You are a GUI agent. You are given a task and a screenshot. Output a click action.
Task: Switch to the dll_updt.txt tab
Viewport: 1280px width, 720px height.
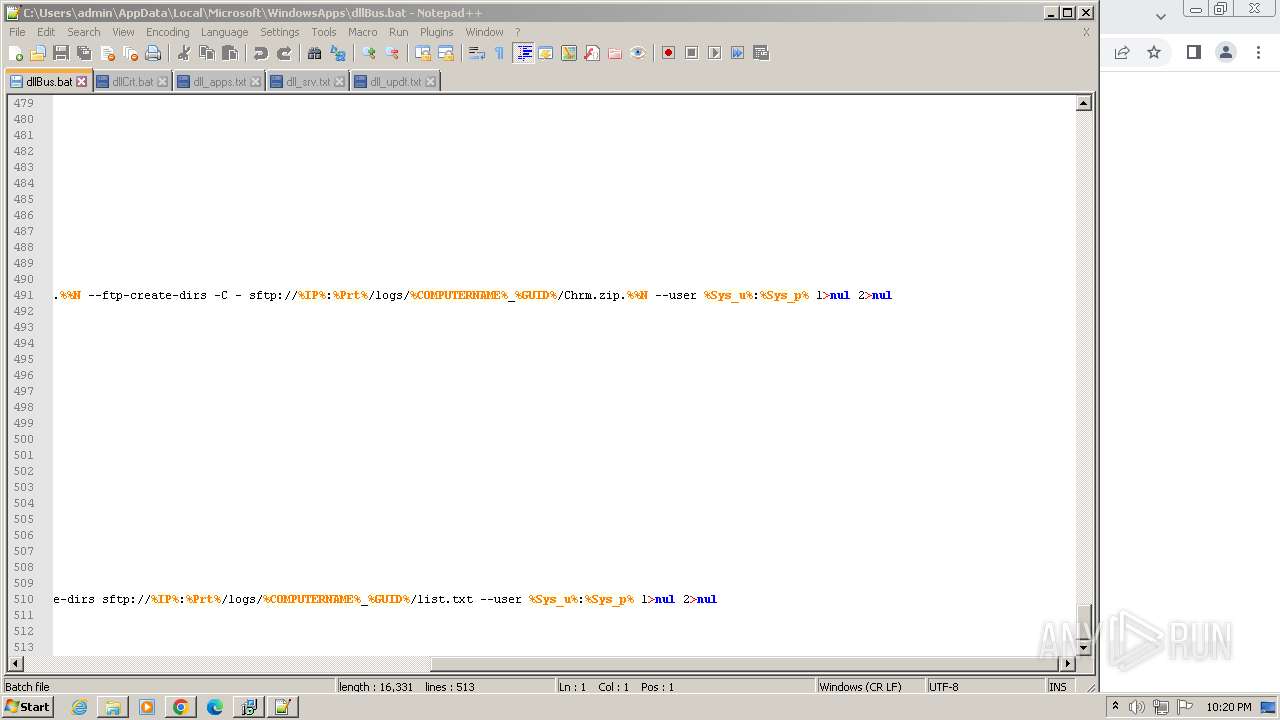click(x=395, y=82)
